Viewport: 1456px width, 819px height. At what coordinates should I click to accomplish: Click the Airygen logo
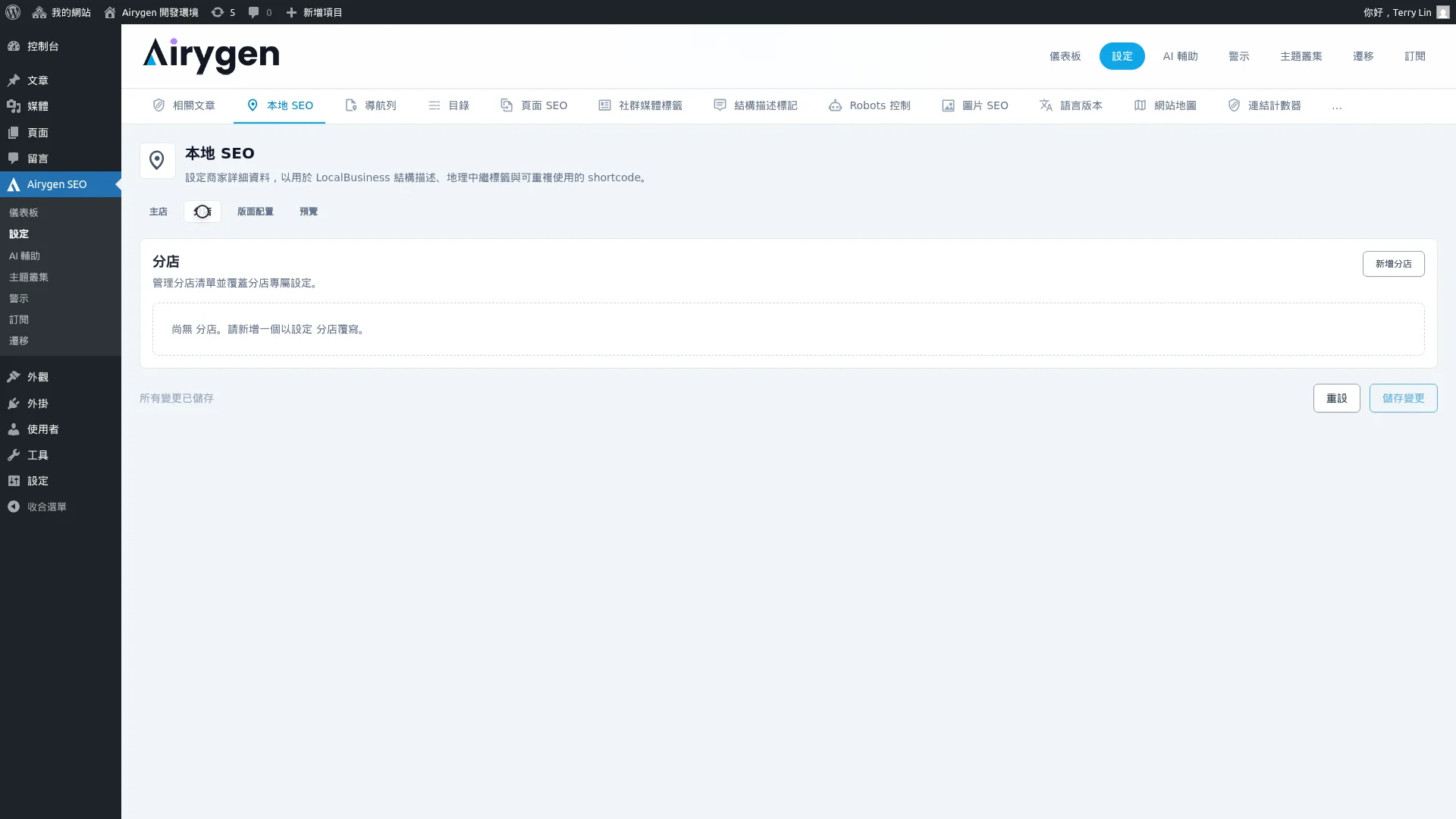click(211, 56)
